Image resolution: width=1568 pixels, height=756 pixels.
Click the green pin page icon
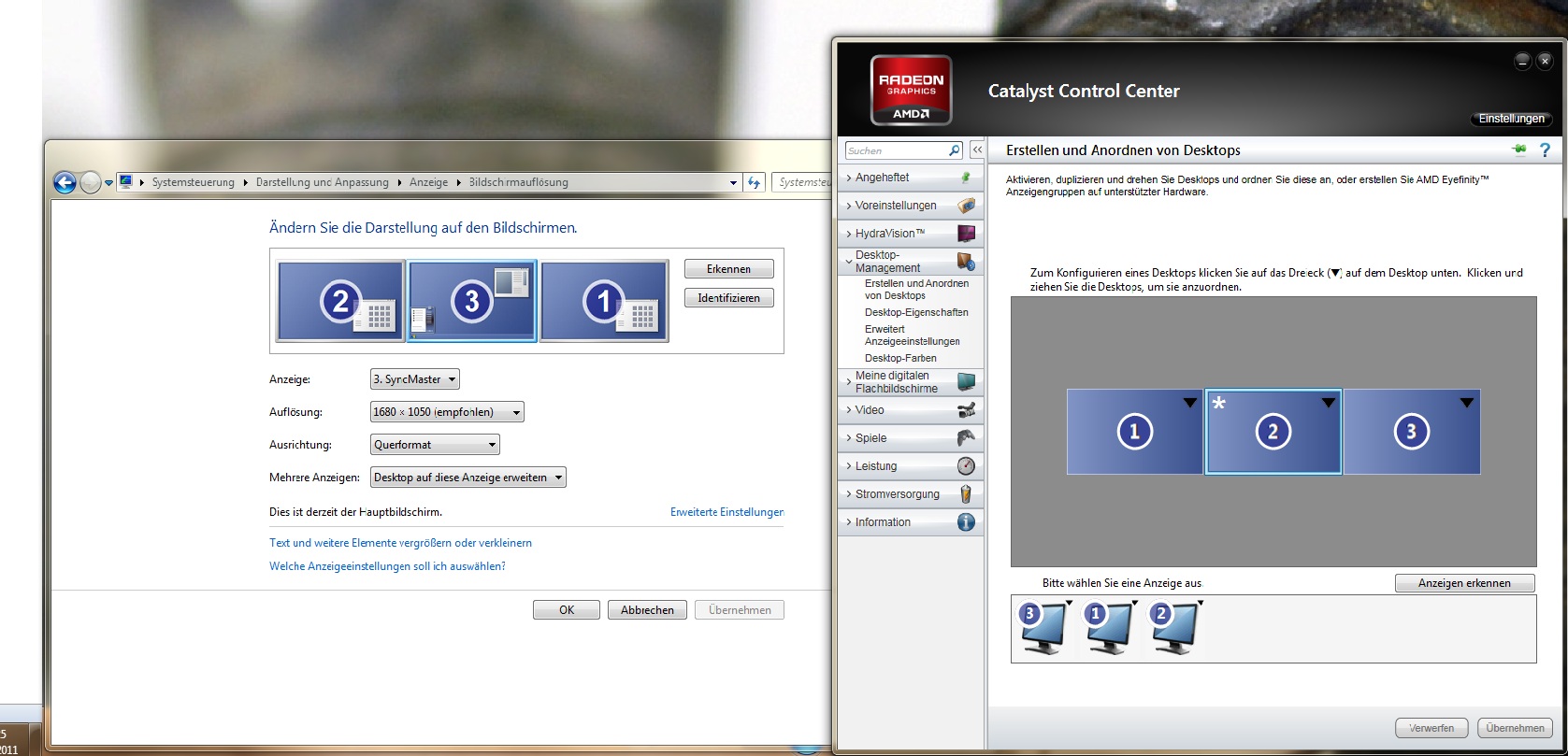coord(1518,150)
